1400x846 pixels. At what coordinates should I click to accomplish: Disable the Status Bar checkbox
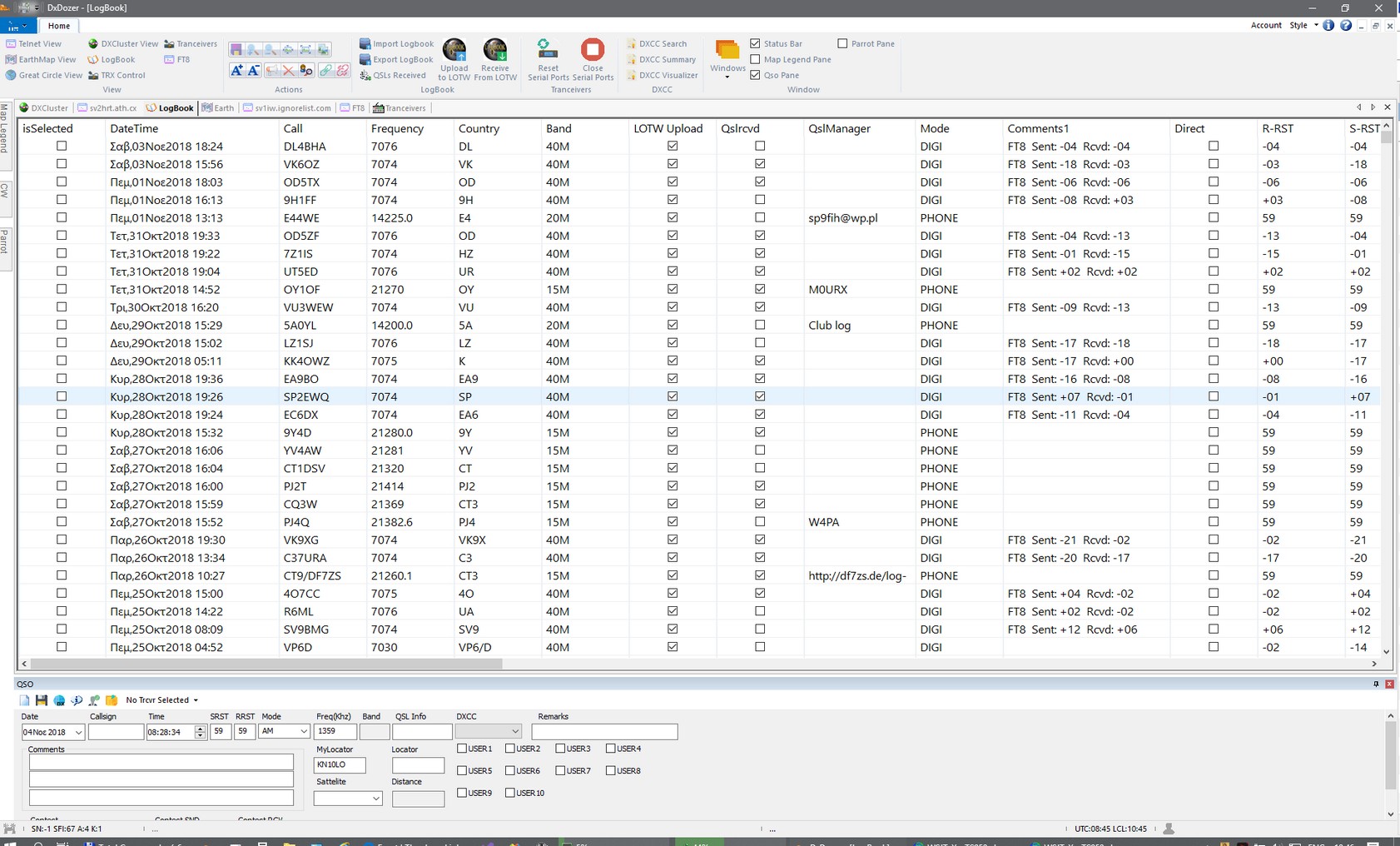click(x=755, y=43)
